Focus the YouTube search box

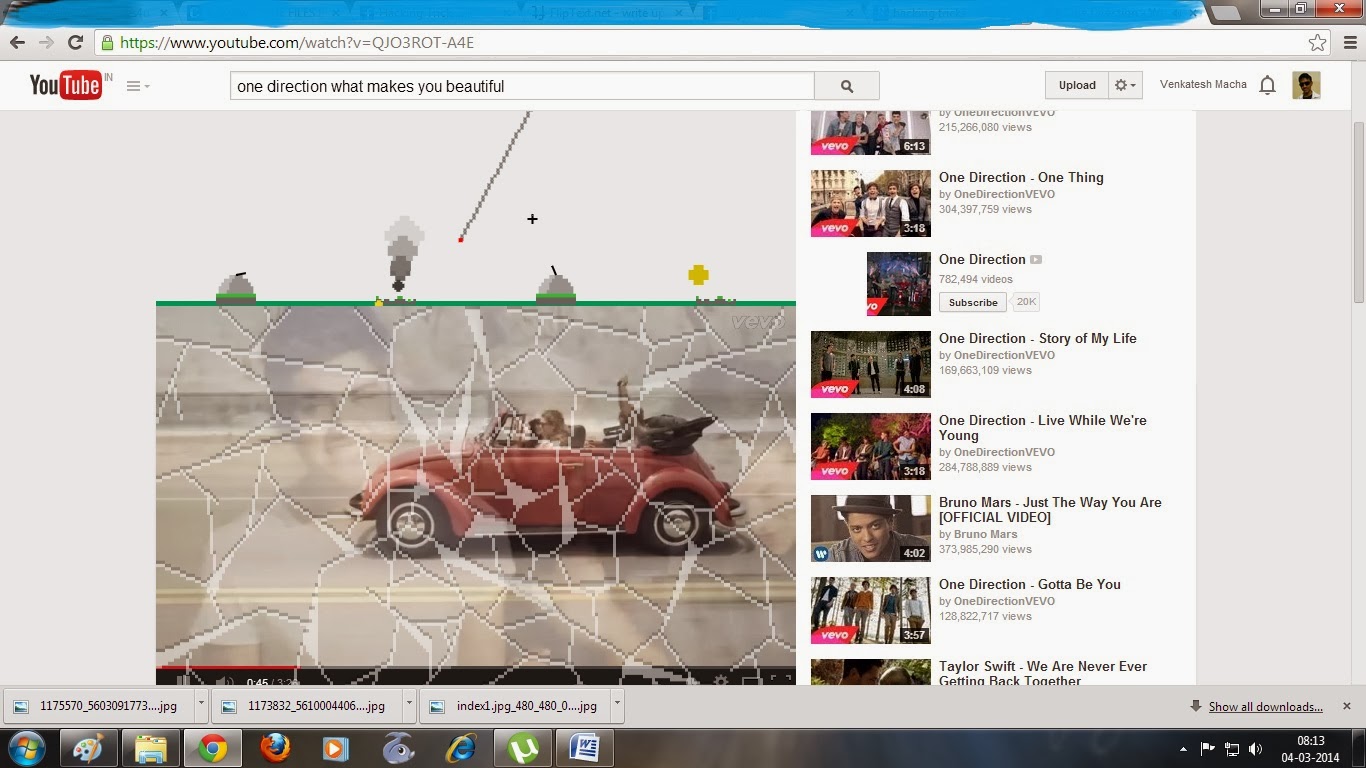(x=522, y=86)
